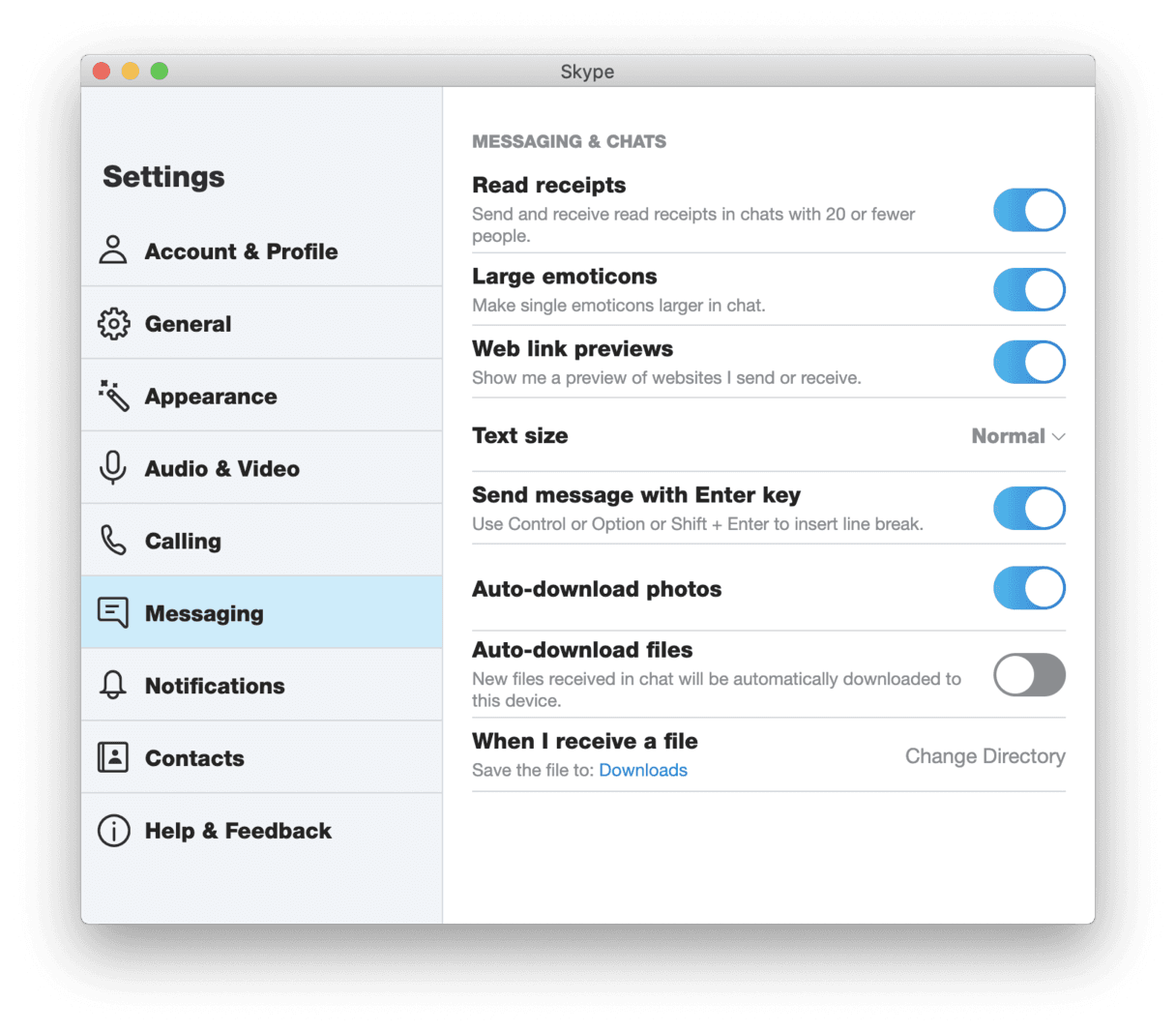Switch to the Notifications label in sidebar
The height and width of the screenshot is (1031, 1176).
coord(215,686)
